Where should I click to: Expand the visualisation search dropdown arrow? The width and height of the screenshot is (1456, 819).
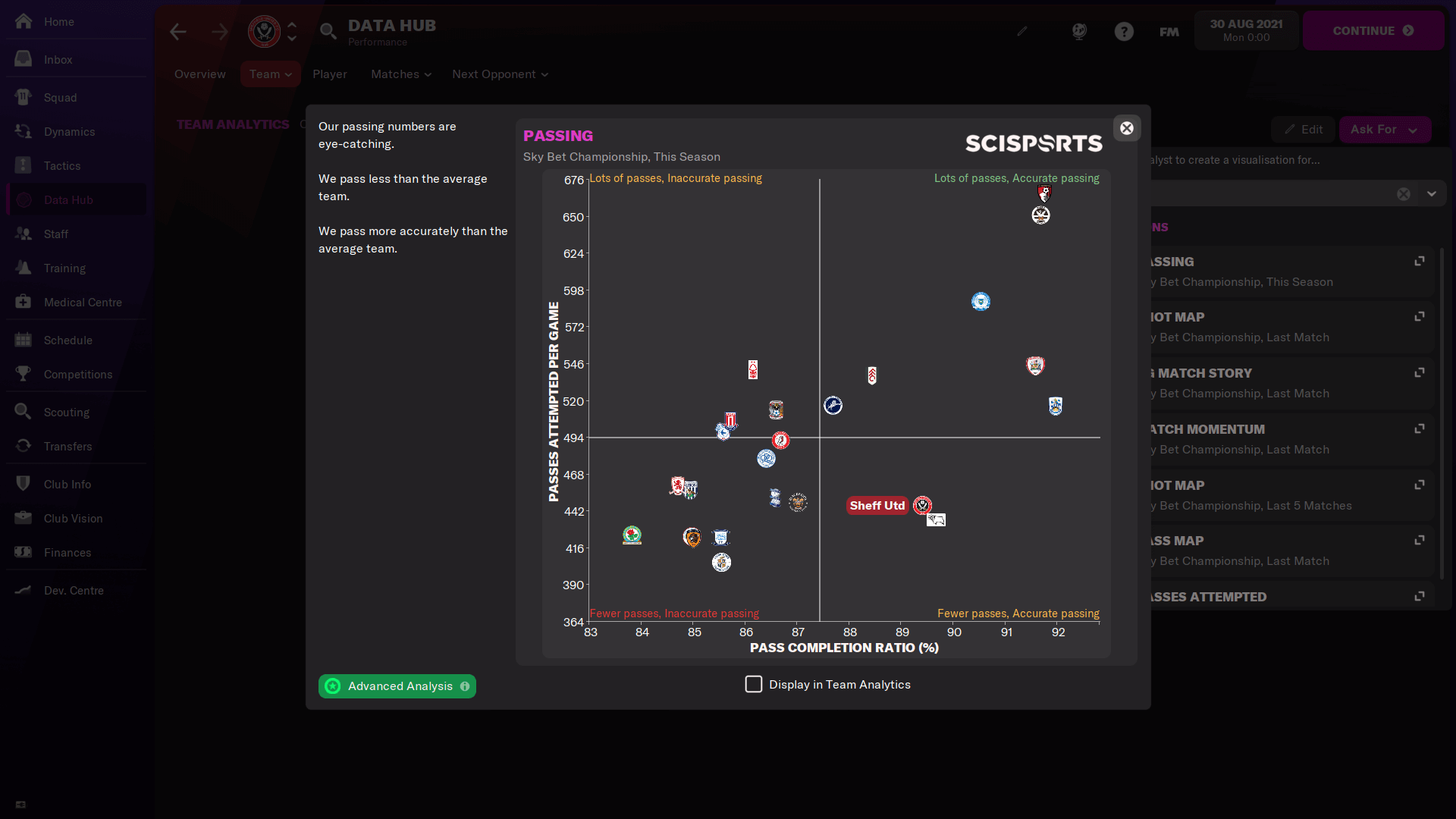[x=1432, y=194]
